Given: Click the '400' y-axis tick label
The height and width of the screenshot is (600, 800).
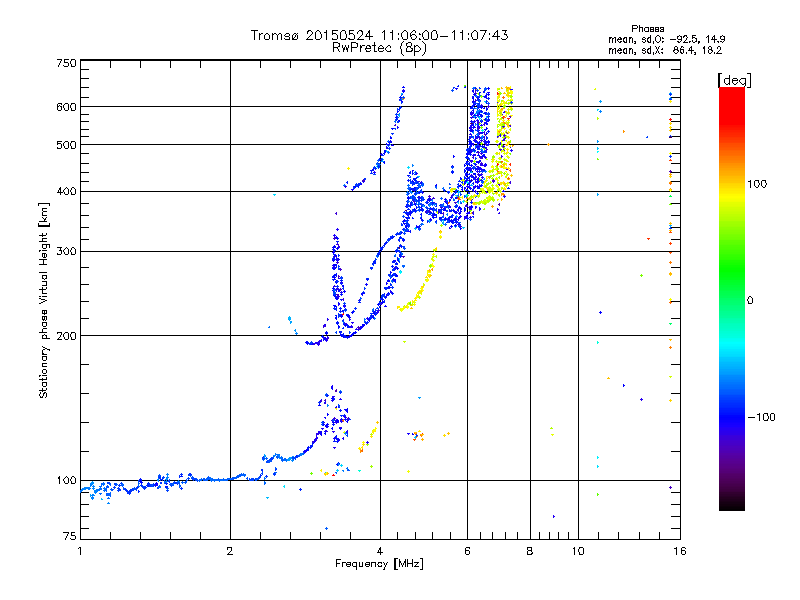Looking at the screenshot, I should (x=67, y=192).
